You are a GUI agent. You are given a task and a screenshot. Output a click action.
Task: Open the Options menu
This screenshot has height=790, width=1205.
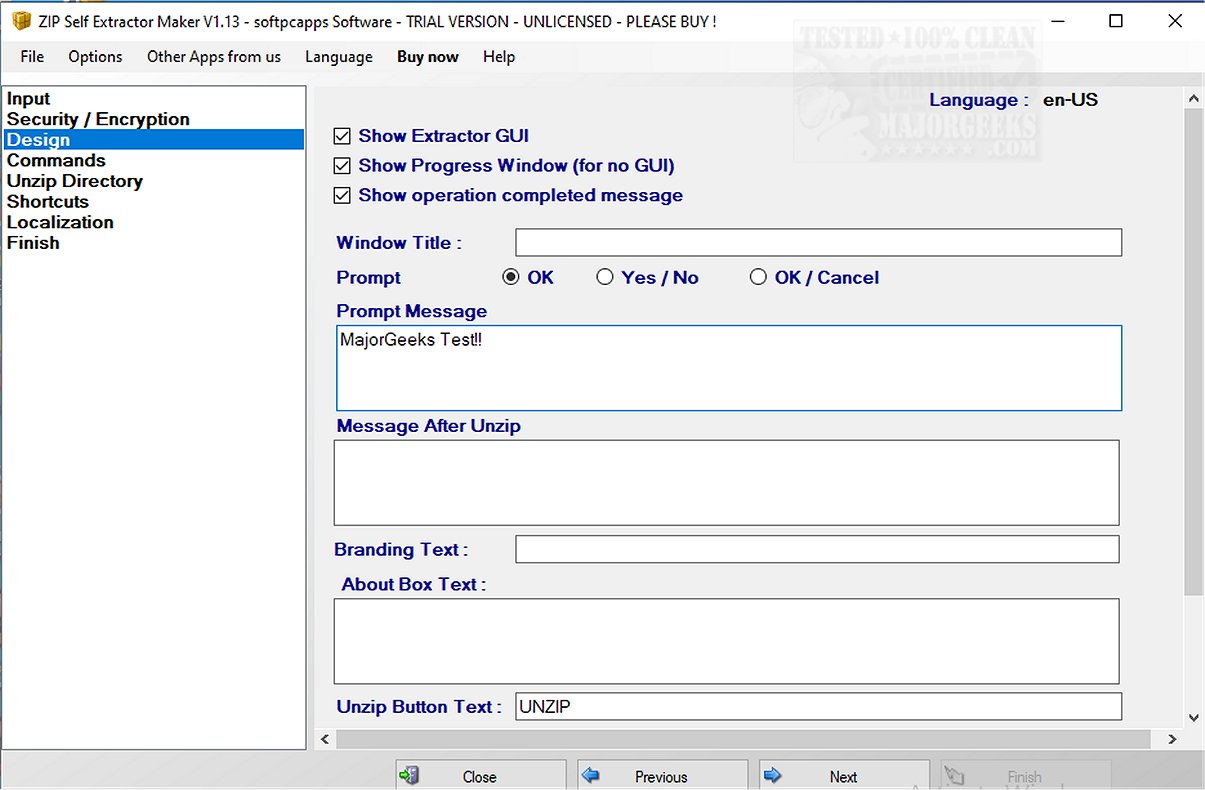pyautogui.click(x=95, y=57)
